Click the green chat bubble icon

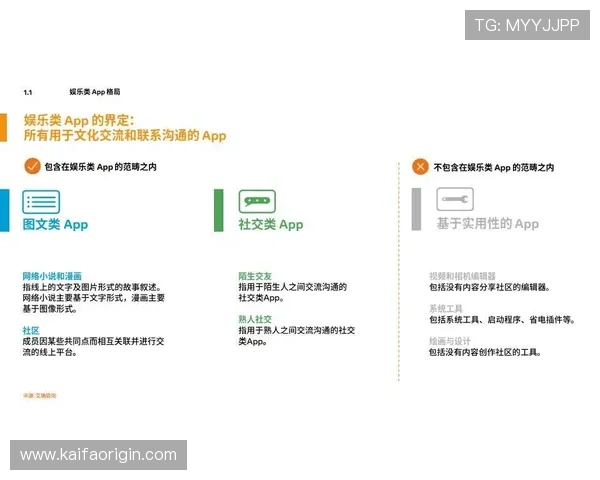point(257,201)
